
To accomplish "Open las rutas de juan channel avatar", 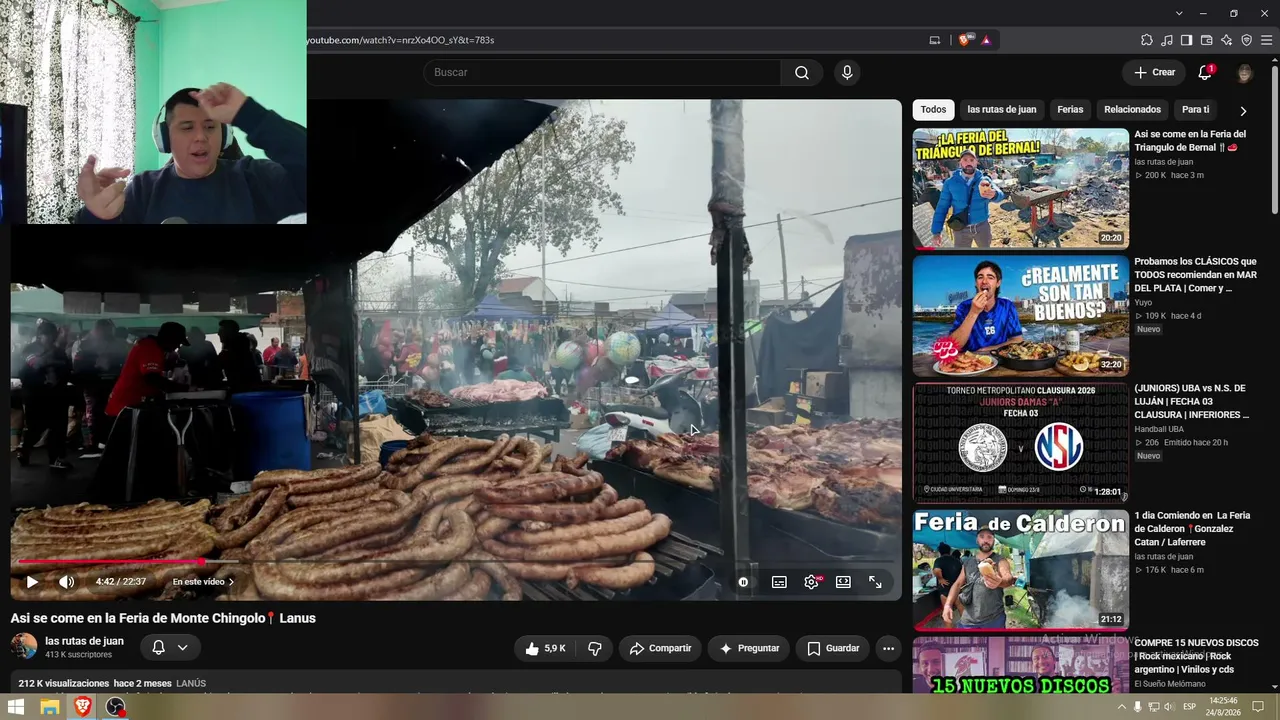I will (24, 646).
